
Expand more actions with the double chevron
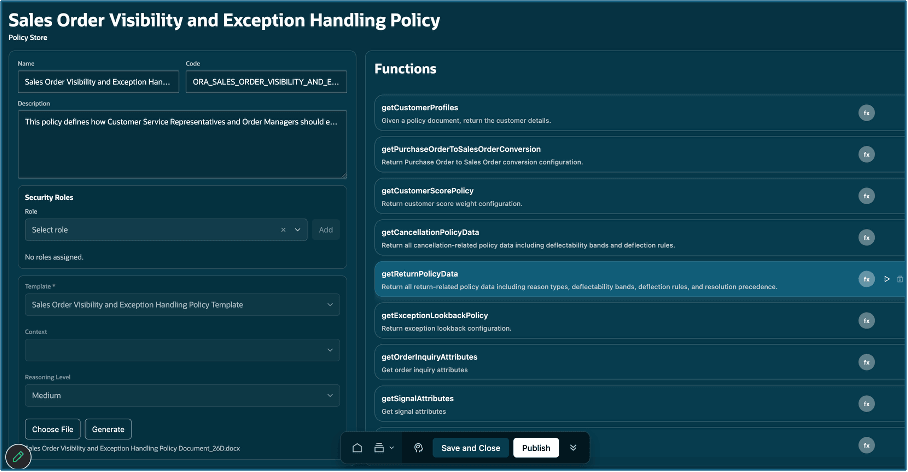(573, 448)
